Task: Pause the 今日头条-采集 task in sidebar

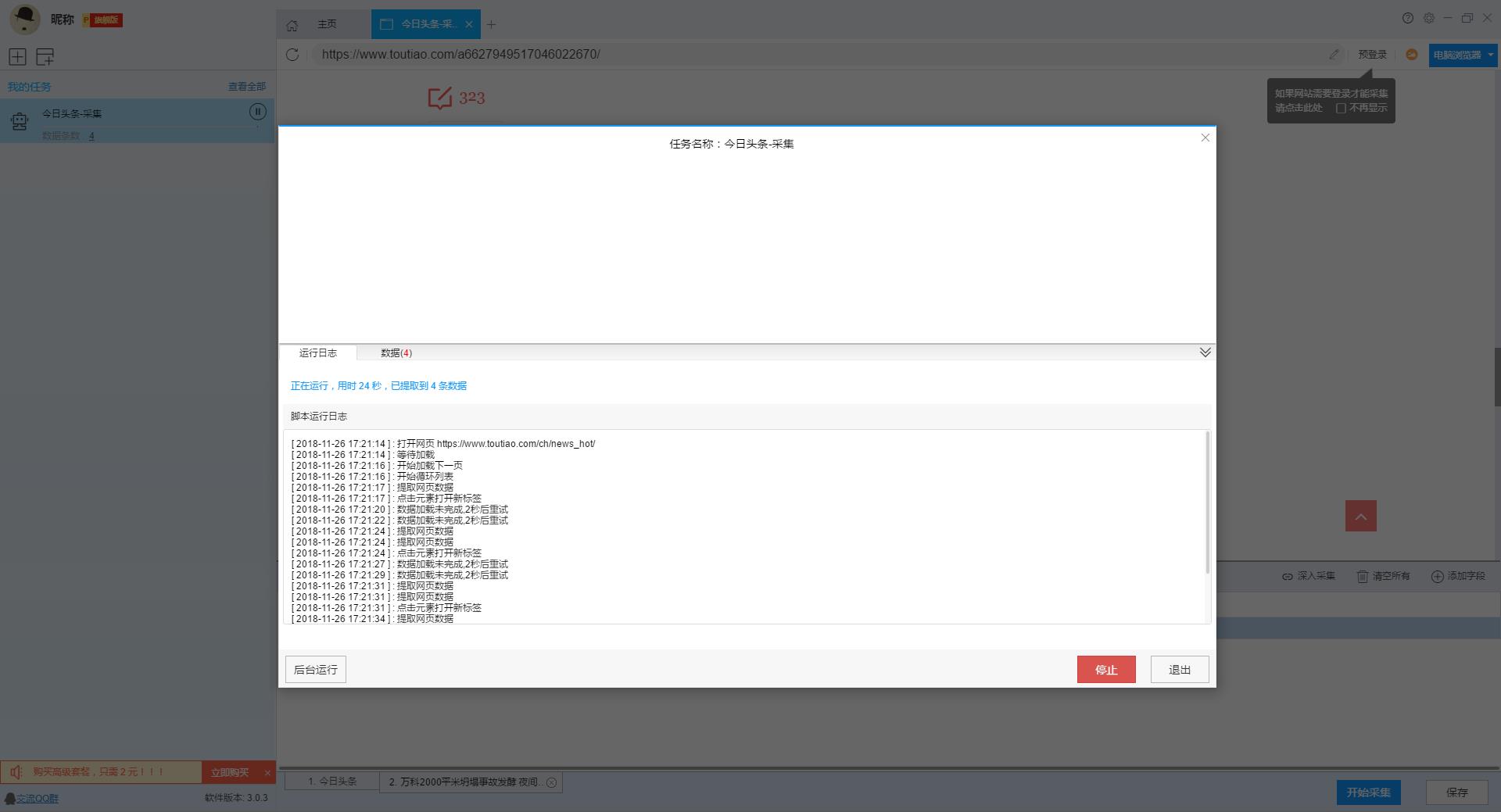Action: pos(258,112)
